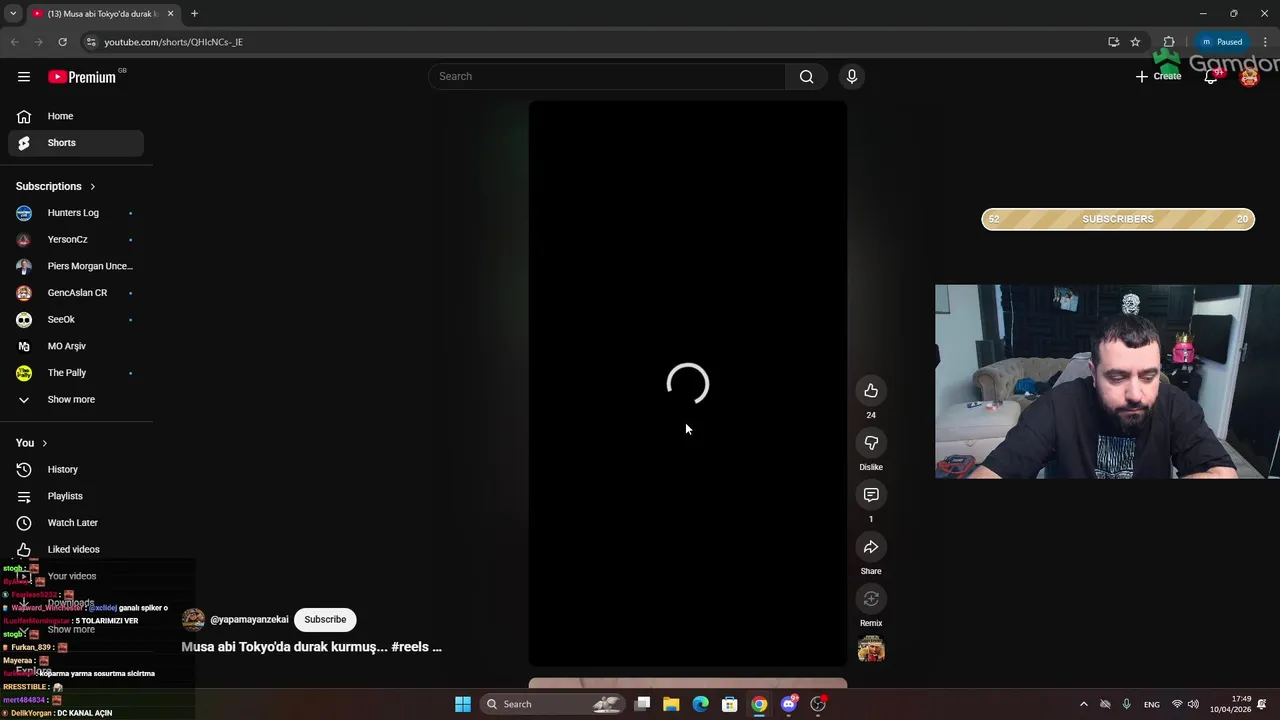
Task: Open a new Chrome tab
Action: [x=194, y=14]
